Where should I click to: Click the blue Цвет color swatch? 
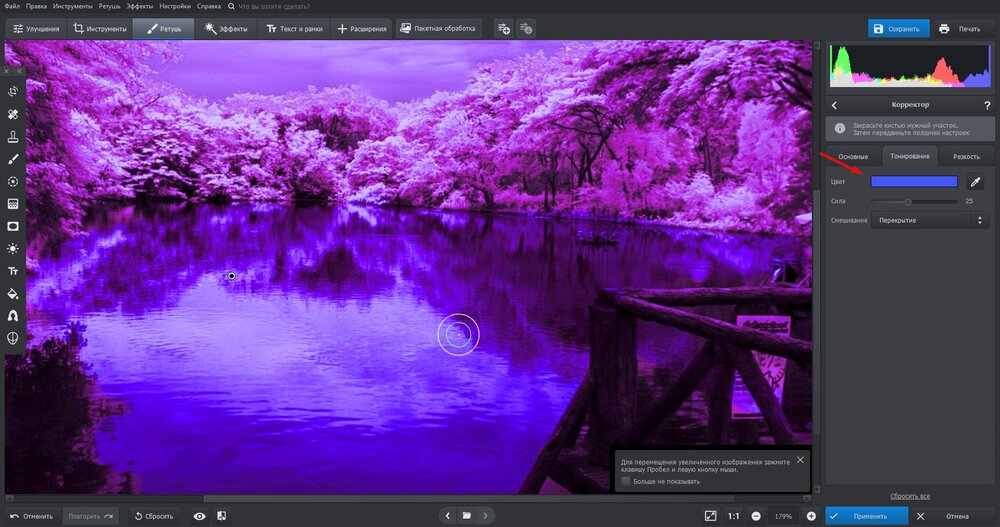tap(914, 182)
